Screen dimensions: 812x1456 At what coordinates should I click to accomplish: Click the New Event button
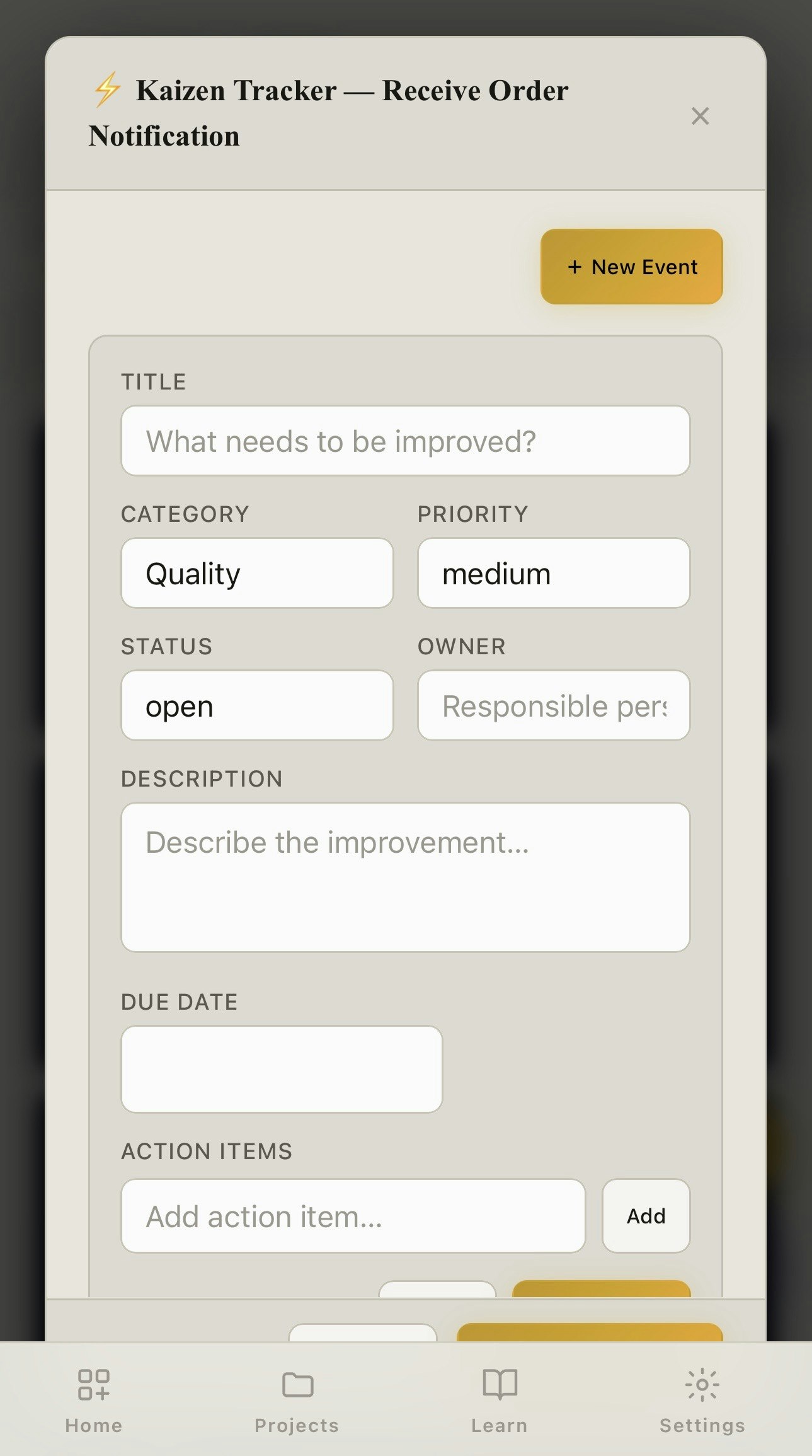[x=631, y=267]
